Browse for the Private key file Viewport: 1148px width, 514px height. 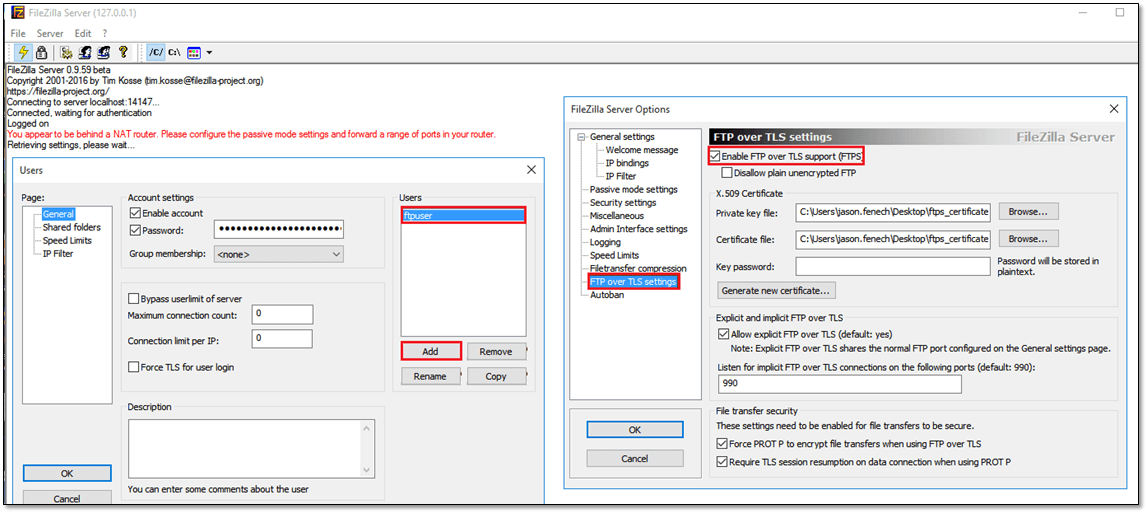1029,212
